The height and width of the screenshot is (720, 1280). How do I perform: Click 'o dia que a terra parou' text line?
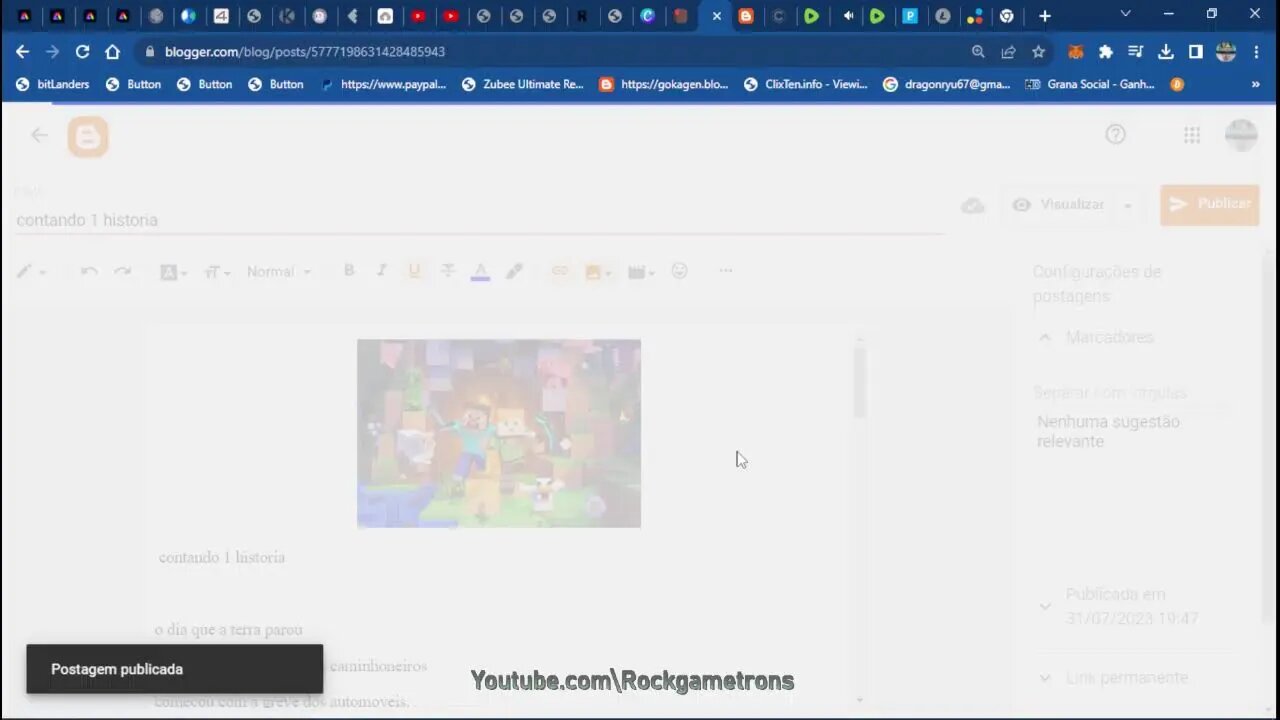click(228, 630)
